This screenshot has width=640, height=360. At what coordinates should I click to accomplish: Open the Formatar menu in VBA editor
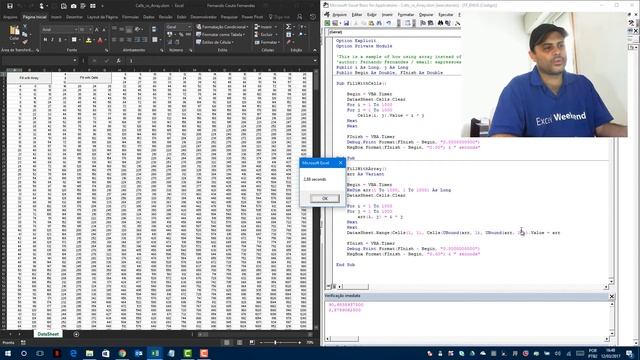point(406,15)
